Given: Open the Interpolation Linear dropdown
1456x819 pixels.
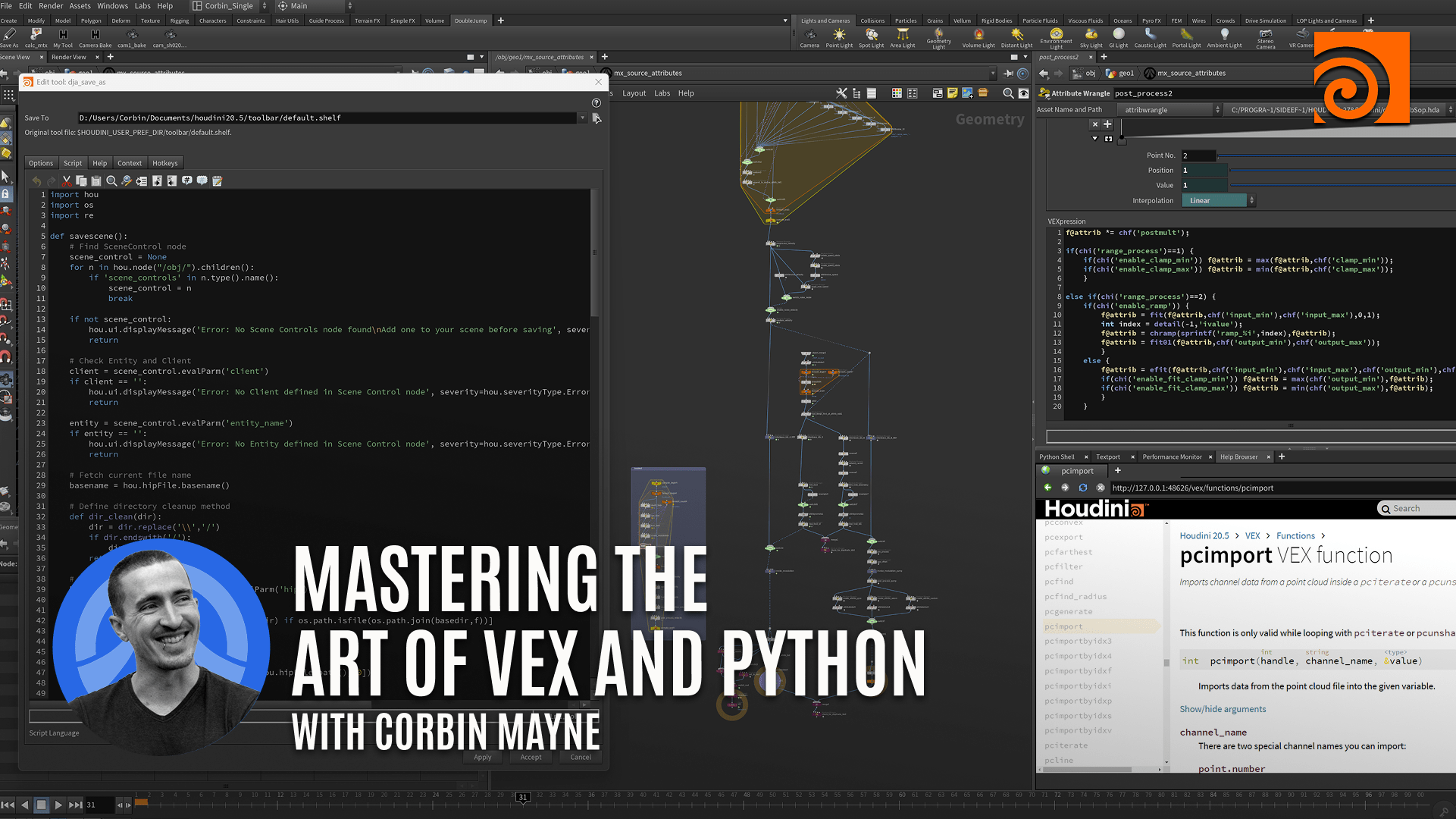Looking at the screenshot, I should pos(1218,201).
